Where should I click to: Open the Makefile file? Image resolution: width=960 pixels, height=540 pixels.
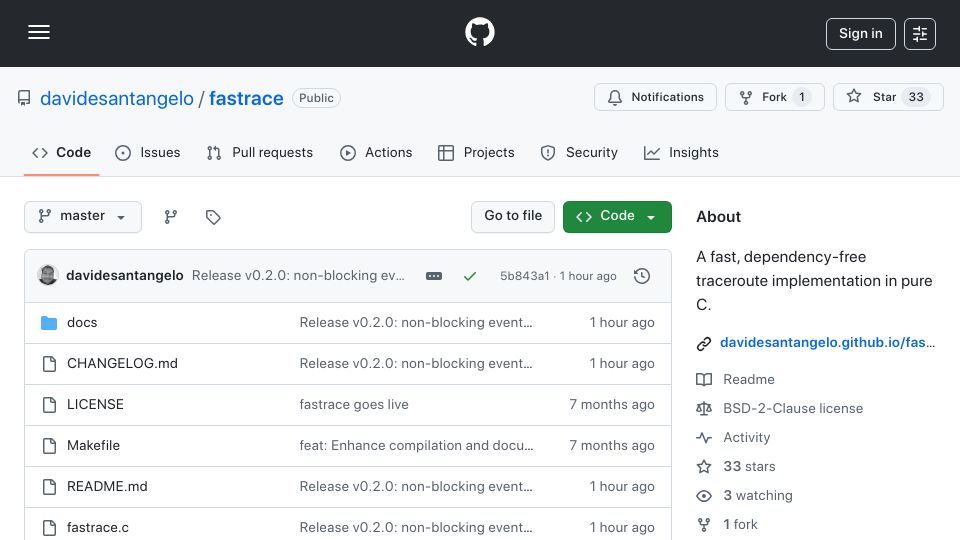[x=93, y=446]
